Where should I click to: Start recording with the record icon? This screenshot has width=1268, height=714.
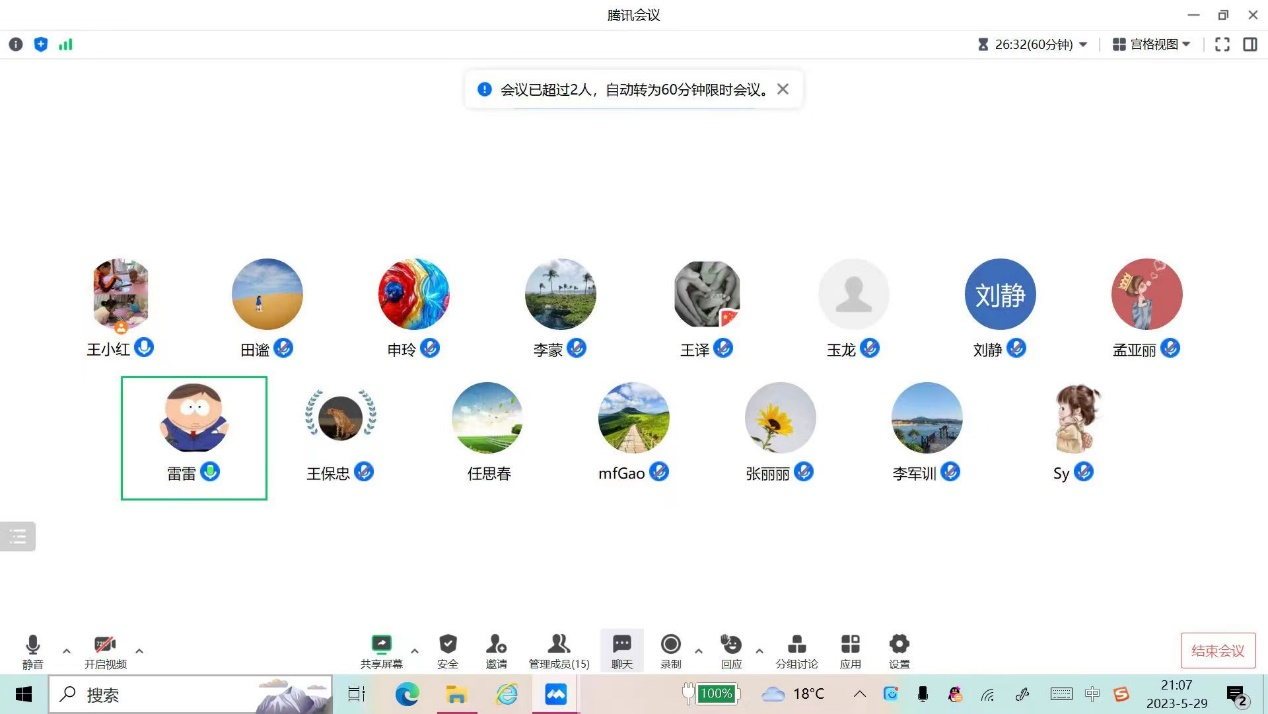tap(670, 645)
